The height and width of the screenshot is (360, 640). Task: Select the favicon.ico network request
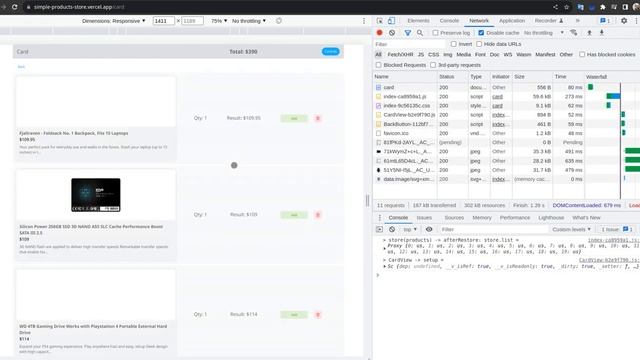(506, 133)
